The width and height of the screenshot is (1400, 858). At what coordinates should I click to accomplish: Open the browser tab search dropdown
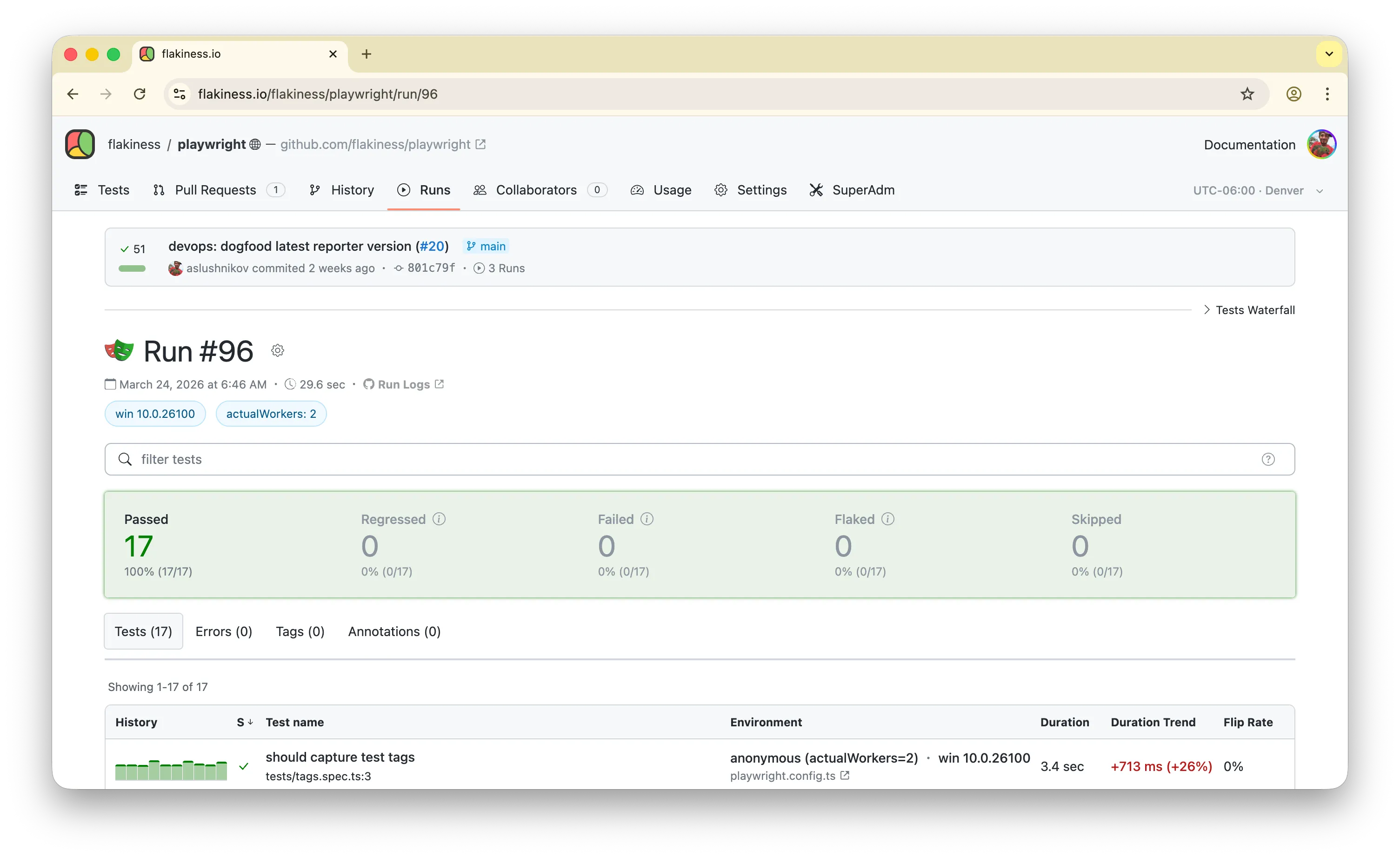[x=1329, y=54]
